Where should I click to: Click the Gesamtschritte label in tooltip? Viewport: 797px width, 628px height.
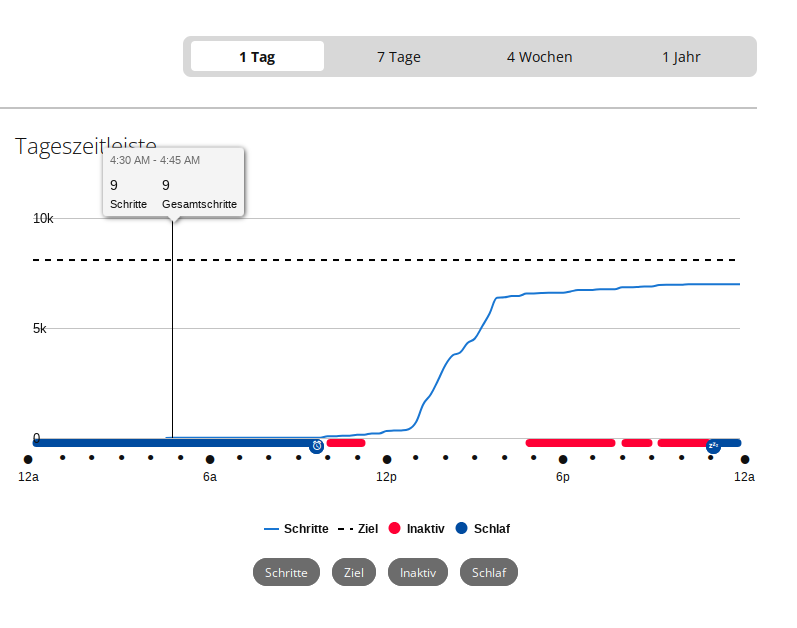[199, 204]
